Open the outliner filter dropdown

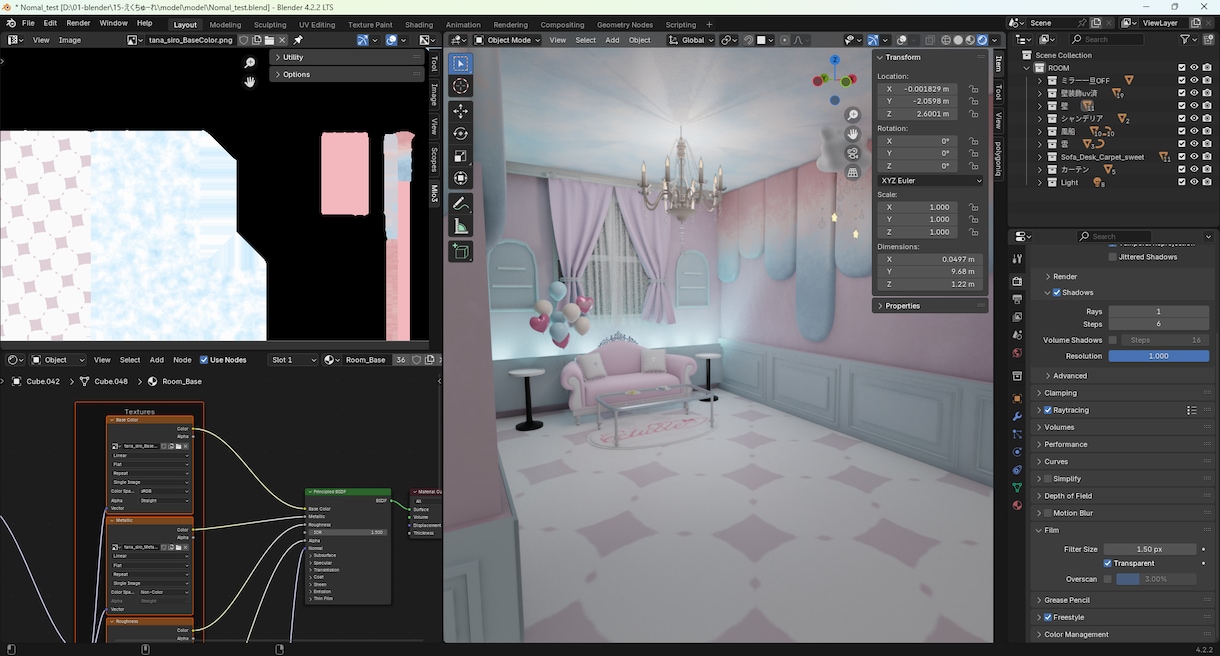click(x=1188, y=39)
